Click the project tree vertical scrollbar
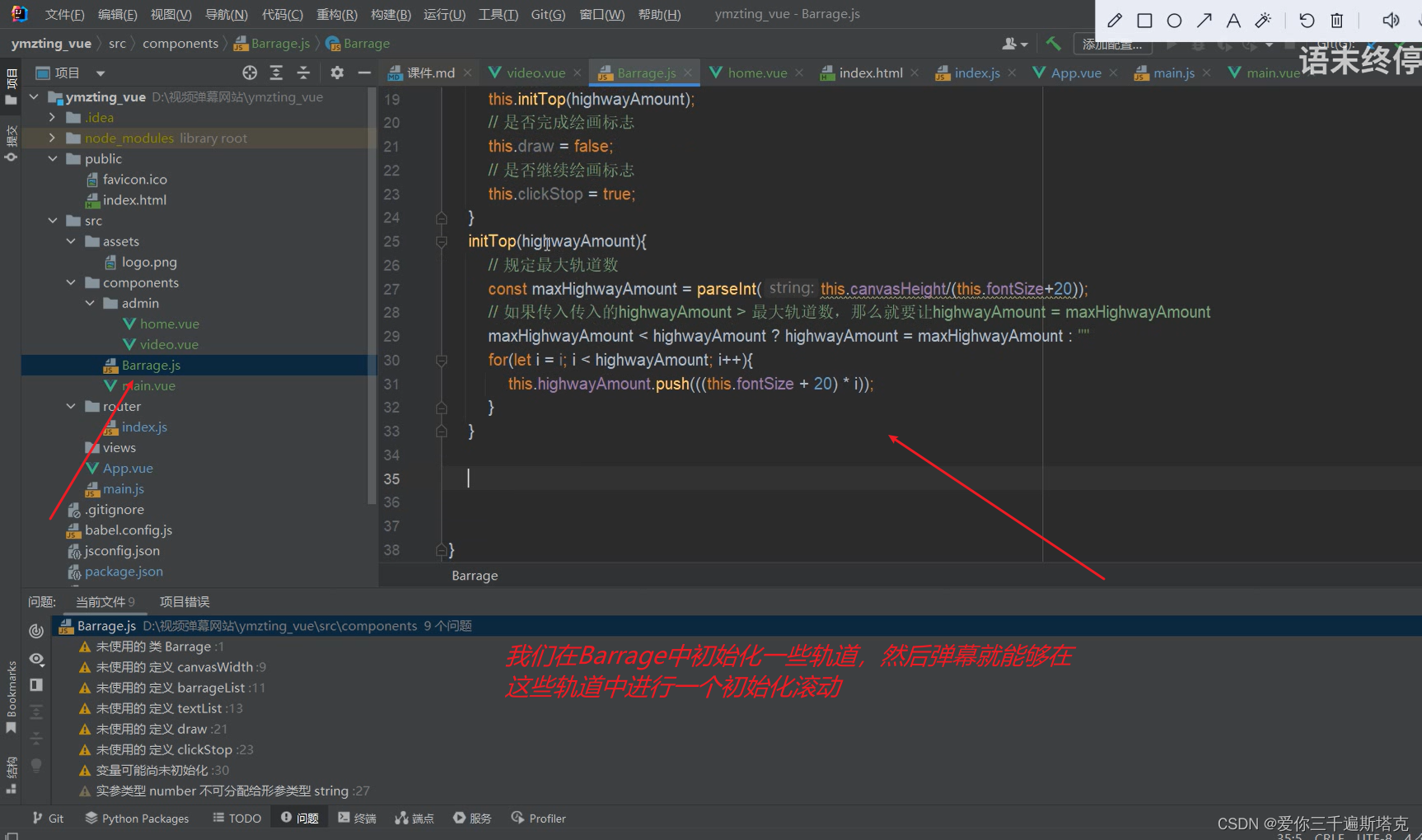1422x840 pixels. click(x=372, y=296)
